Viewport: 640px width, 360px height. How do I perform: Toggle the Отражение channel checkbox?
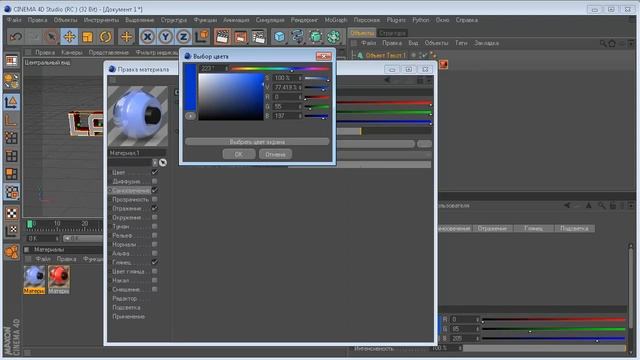155,208
